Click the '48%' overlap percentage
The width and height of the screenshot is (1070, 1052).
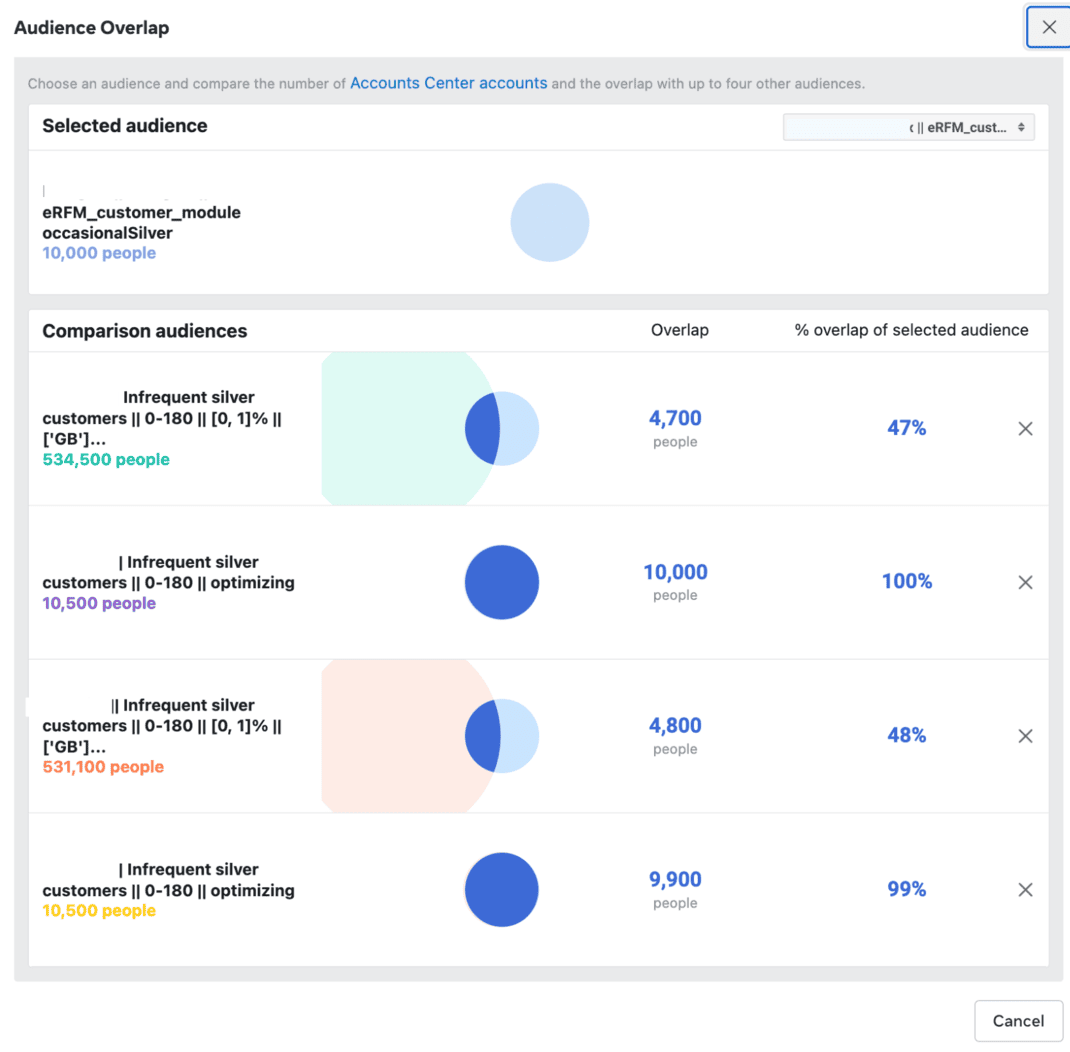pos(906,735)
